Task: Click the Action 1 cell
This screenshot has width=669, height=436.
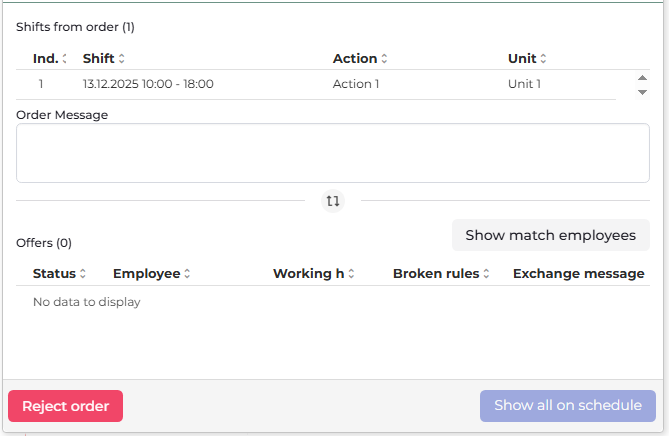Action: [x=356, y=84]
